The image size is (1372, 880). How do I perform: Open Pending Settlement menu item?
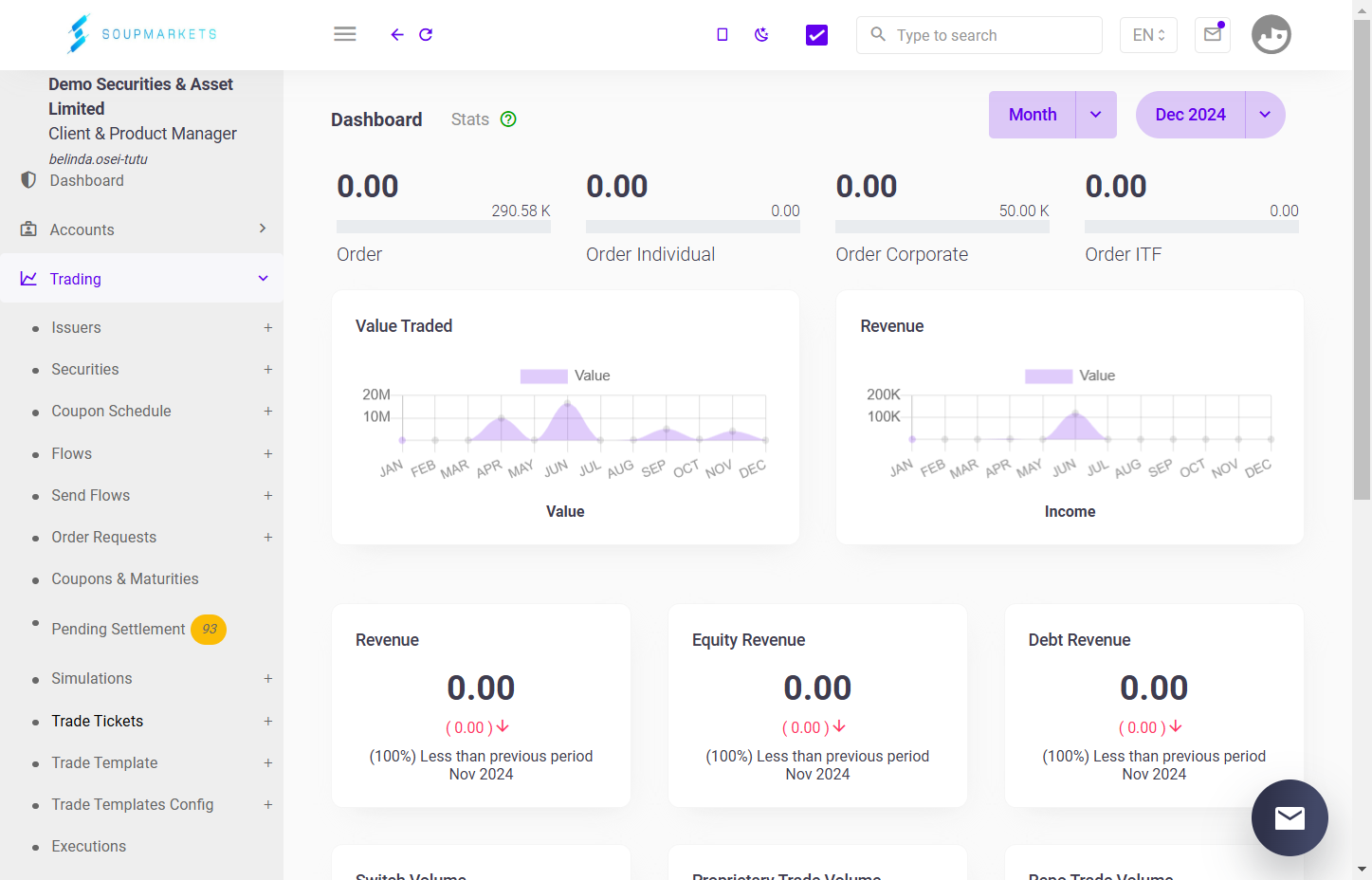point(119,630)
